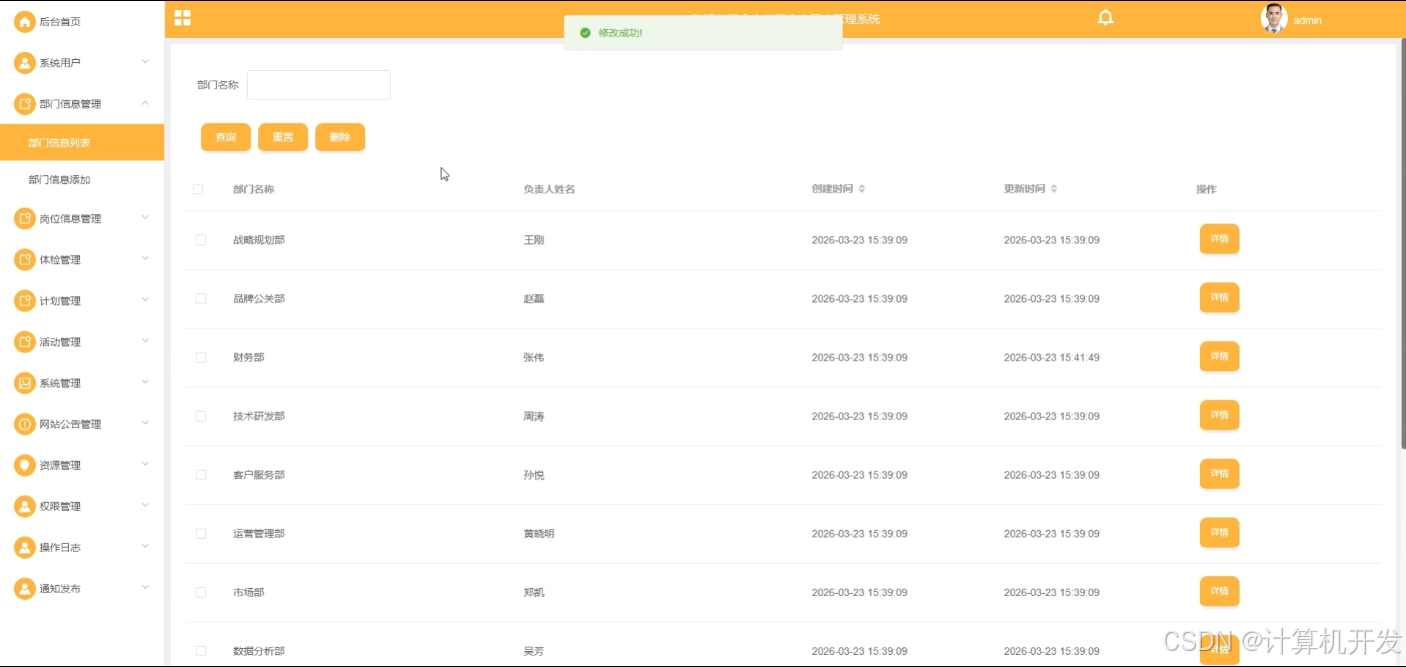Image resolution: width=1406 pixels, height=667 pixels.
Task: Click the 后台首页 home icon
Action: click(24, 21)
